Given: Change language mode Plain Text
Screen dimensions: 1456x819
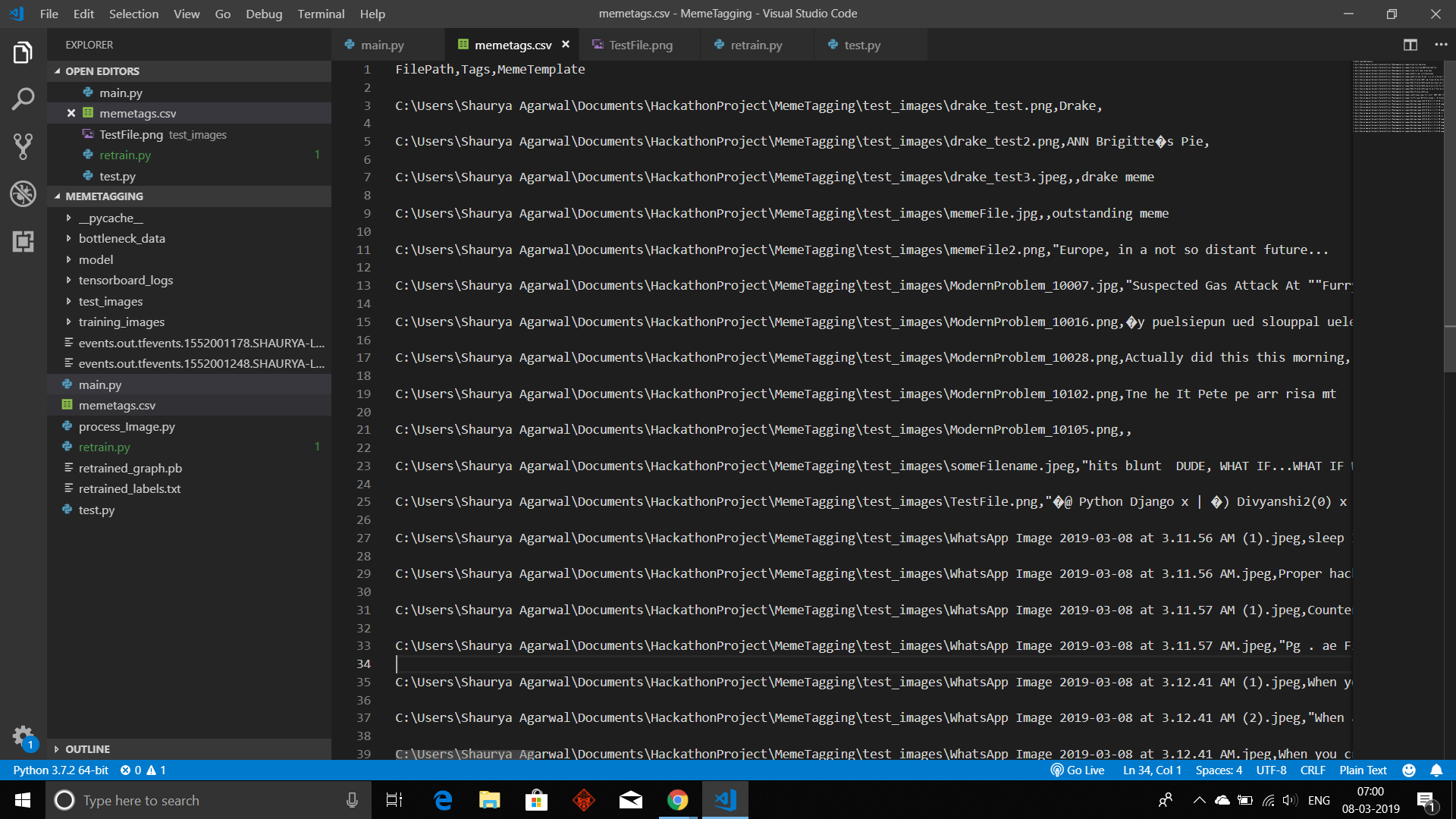Looking at the screenshot, I should coord(1363,770).
